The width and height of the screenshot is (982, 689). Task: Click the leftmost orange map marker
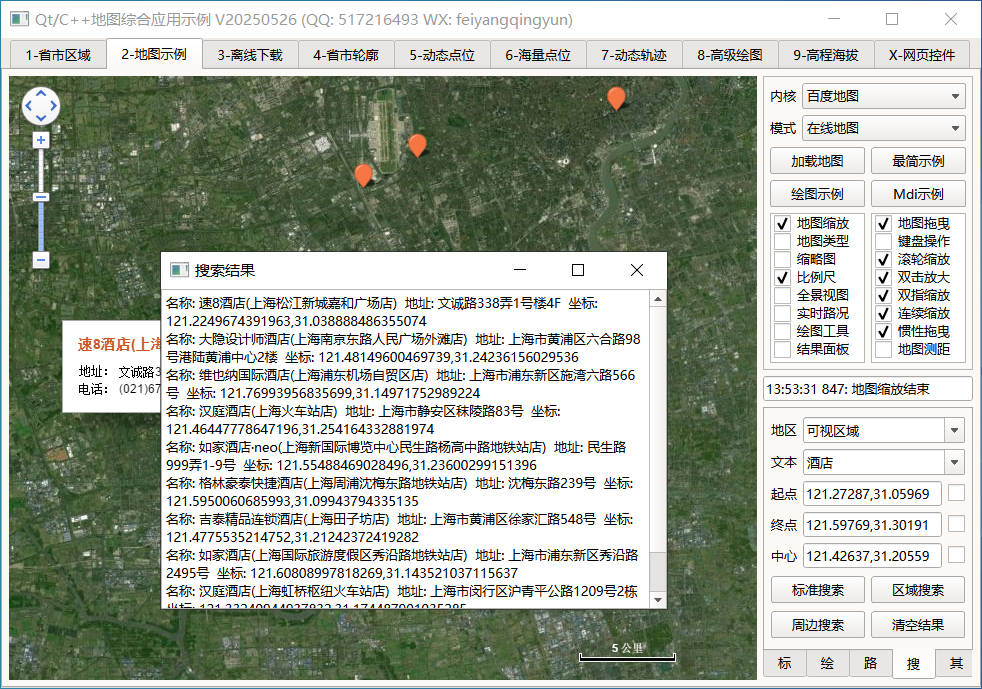coord(363,175)
